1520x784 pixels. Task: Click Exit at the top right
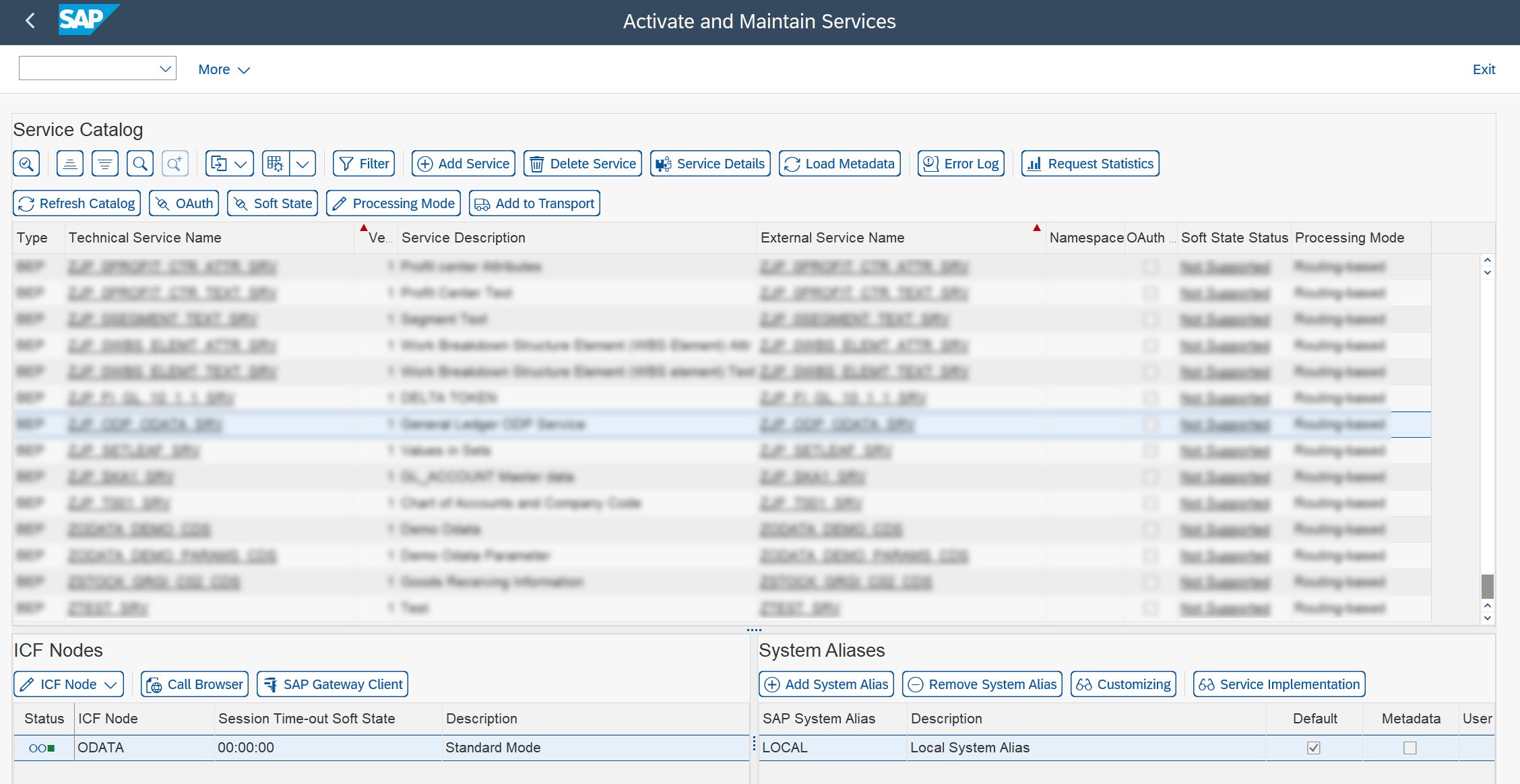[1484, 69]
